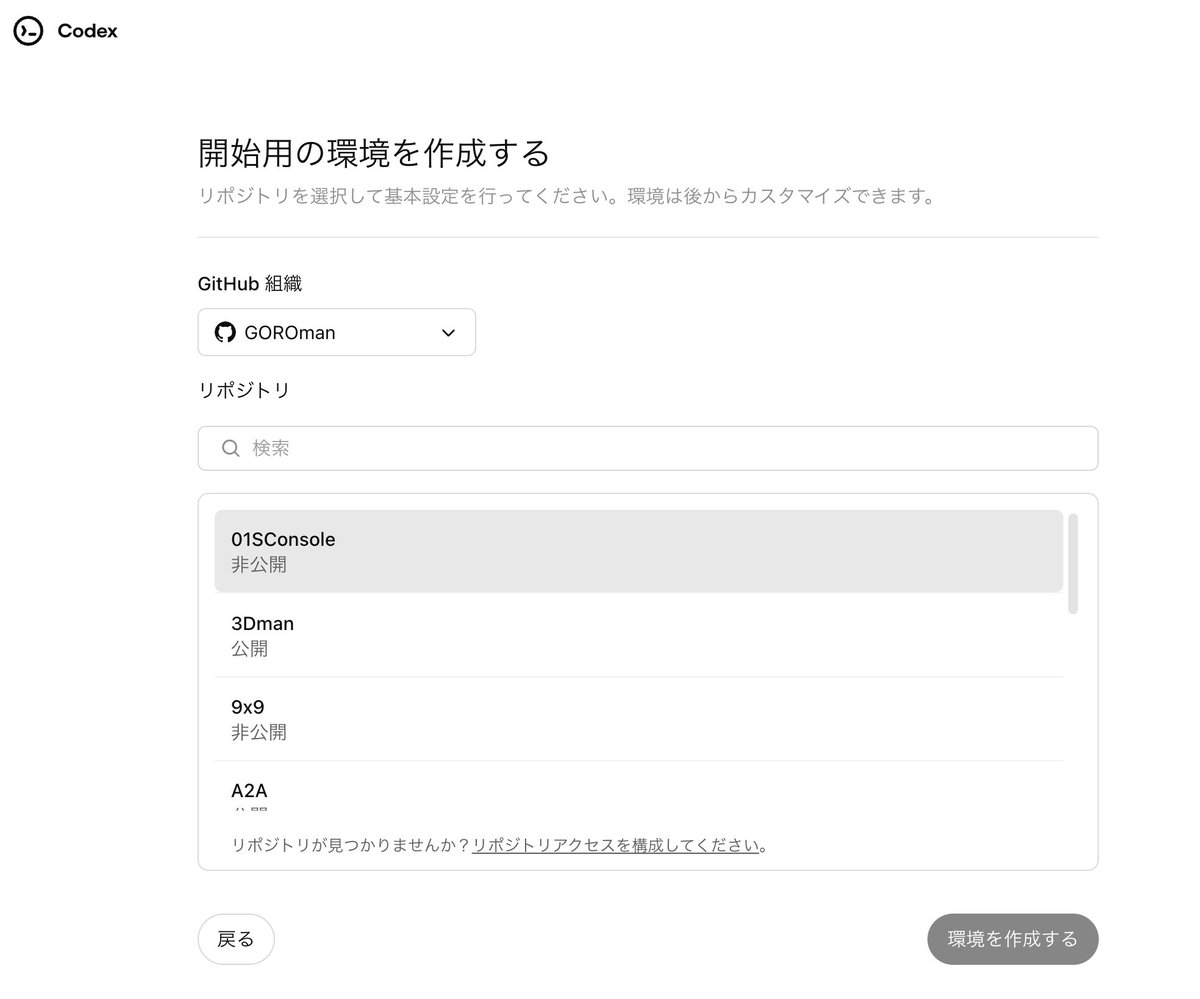Select the 9x9 repository row
The image size is (1200, 999).
[x=639, y=719]
